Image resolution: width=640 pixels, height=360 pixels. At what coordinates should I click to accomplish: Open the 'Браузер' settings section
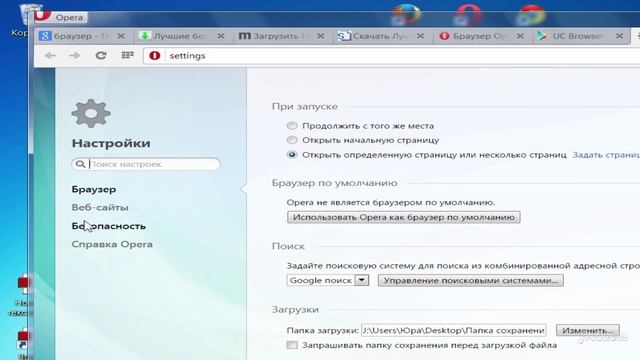click(x=93, y=189)
